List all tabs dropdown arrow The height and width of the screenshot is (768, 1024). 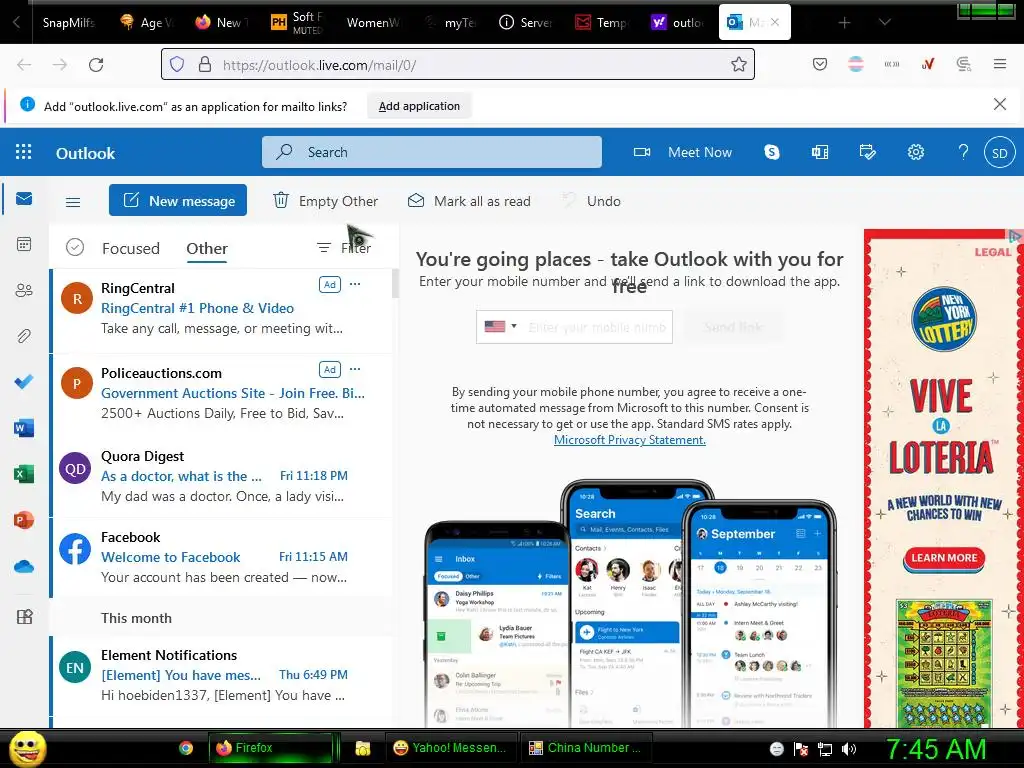coord(885,23)
